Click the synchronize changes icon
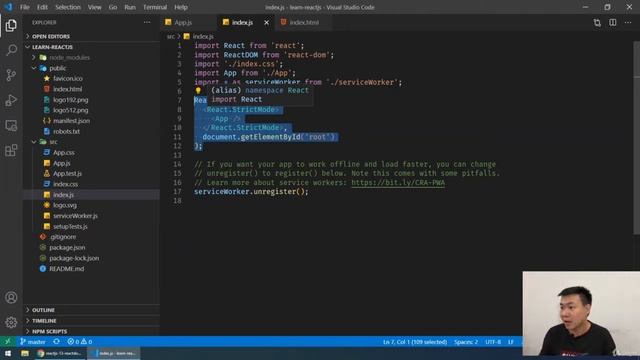The image size is (640, 360). point(56,342)
